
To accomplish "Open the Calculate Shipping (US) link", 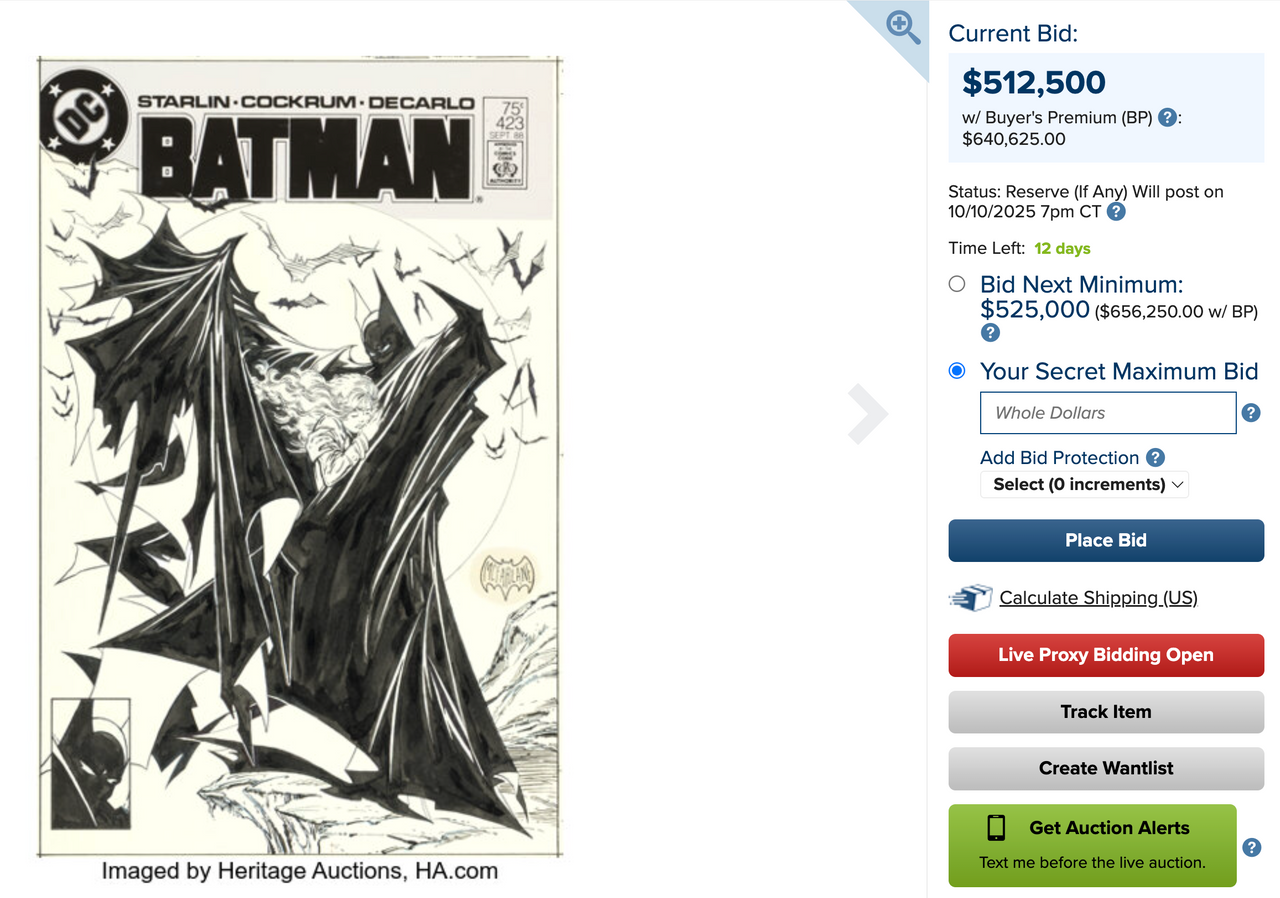I will point(1098,598).
